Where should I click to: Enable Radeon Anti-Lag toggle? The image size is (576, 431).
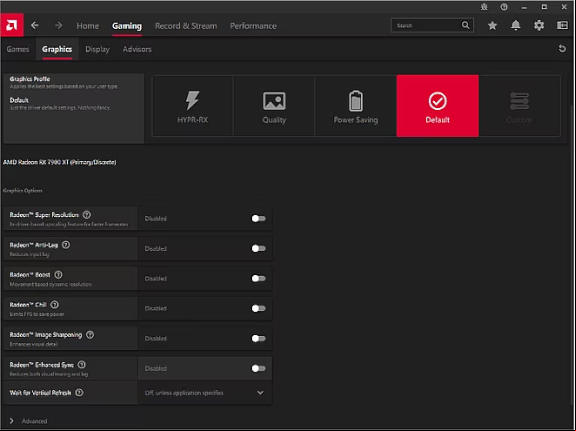[258, 249]
